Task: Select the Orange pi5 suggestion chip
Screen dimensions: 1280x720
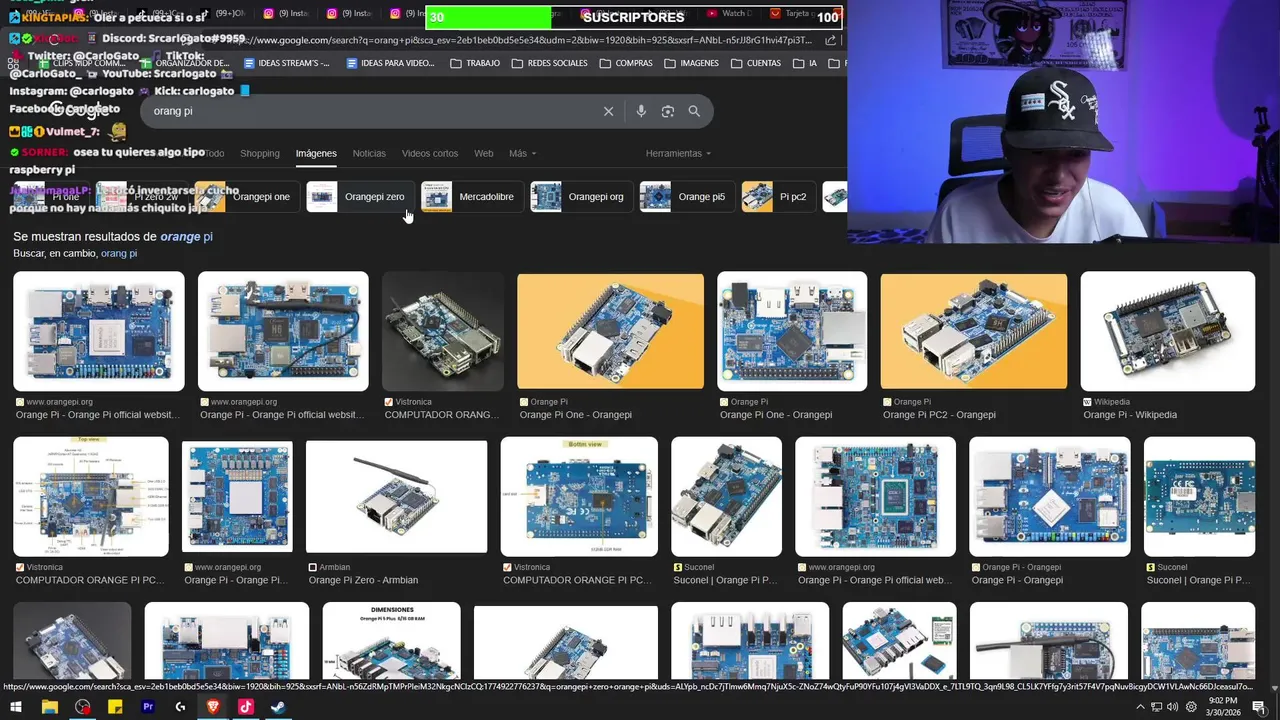Action: click(686, 197)
